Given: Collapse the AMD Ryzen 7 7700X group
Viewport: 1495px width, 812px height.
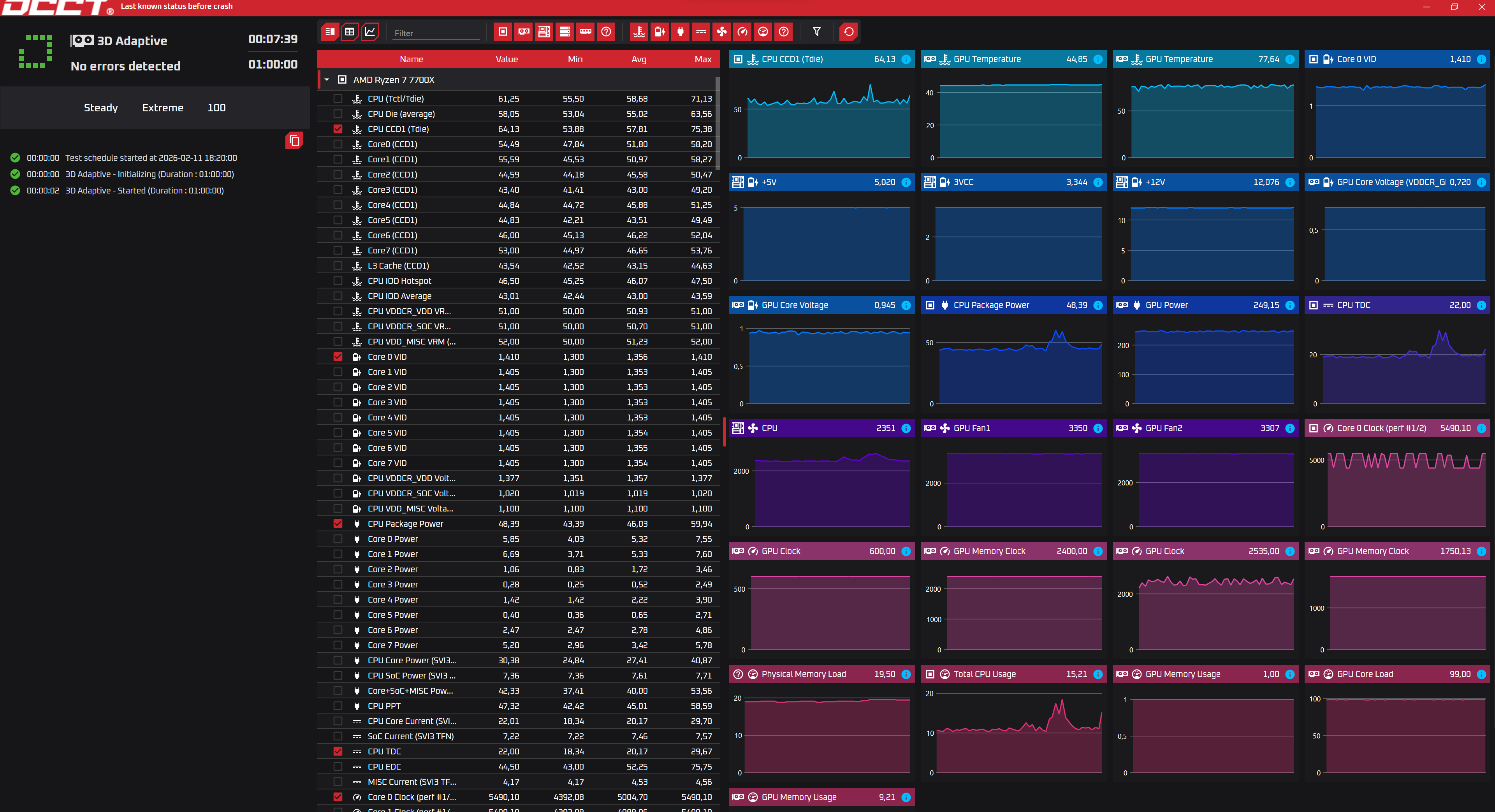Looking at the screenshot, I should coord(327,80).
